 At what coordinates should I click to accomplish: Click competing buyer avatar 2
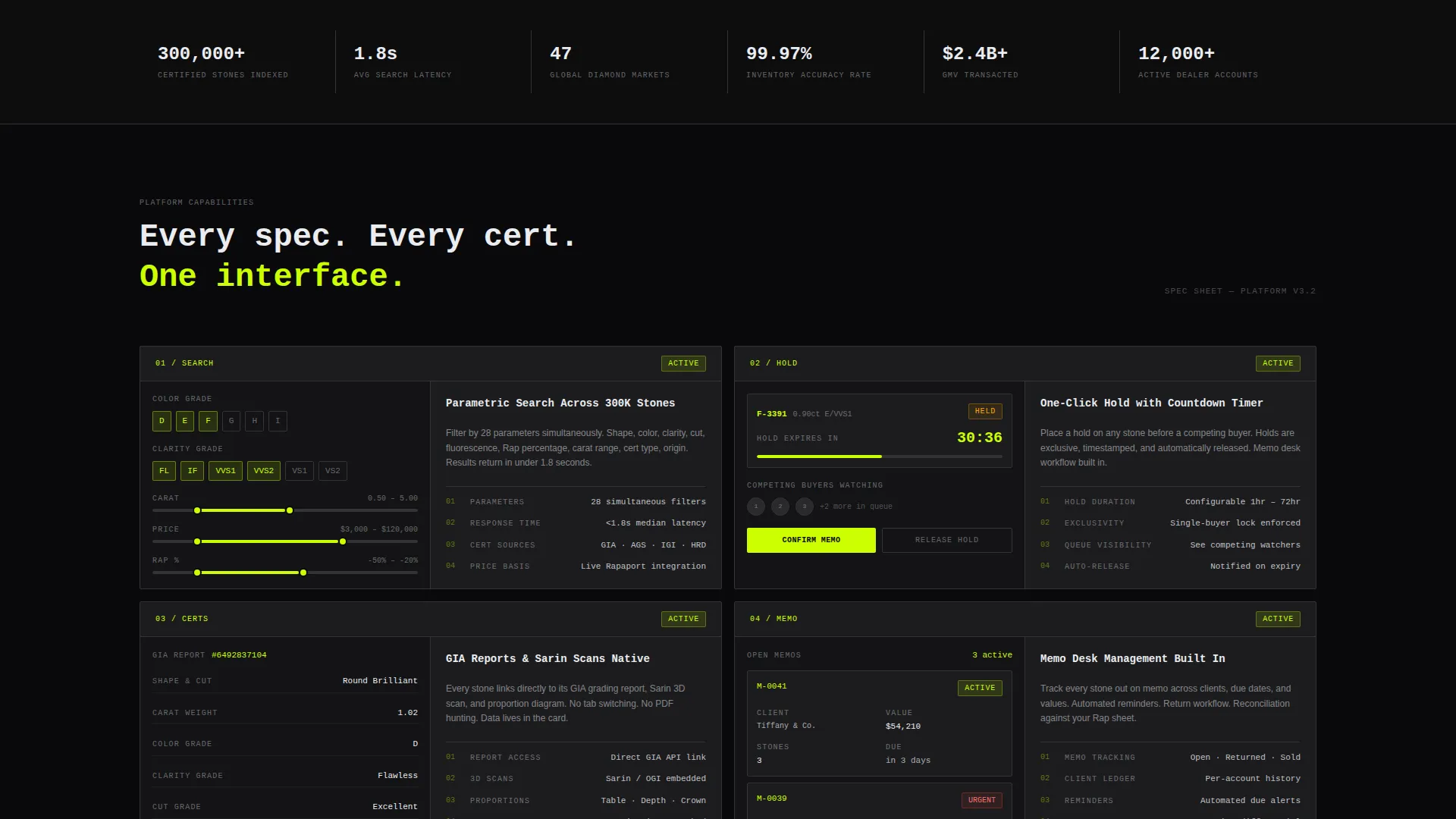(780, 507)
